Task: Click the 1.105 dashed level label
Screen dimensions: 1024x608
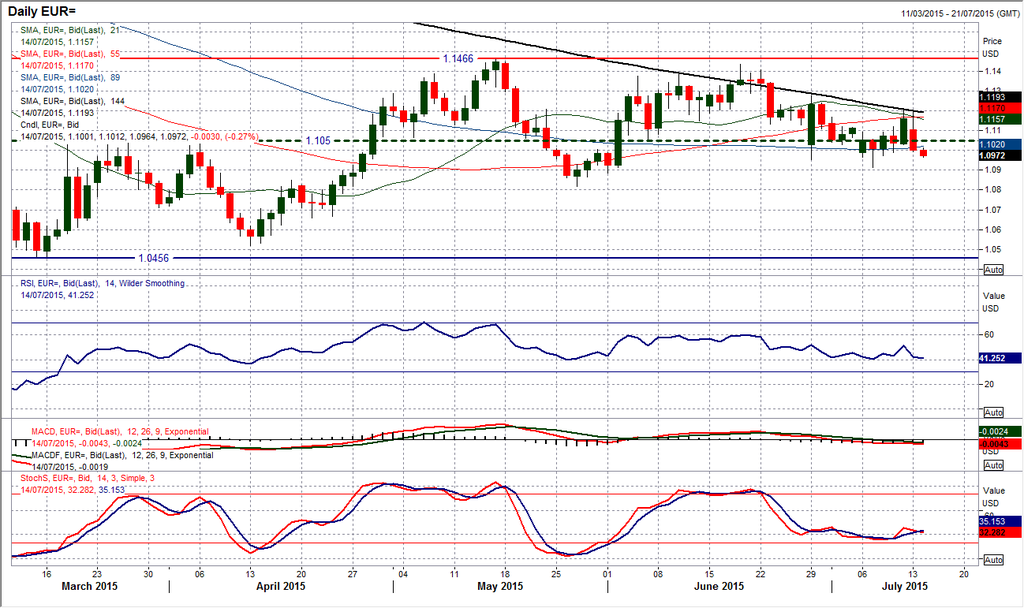Action: coord(318,141)
